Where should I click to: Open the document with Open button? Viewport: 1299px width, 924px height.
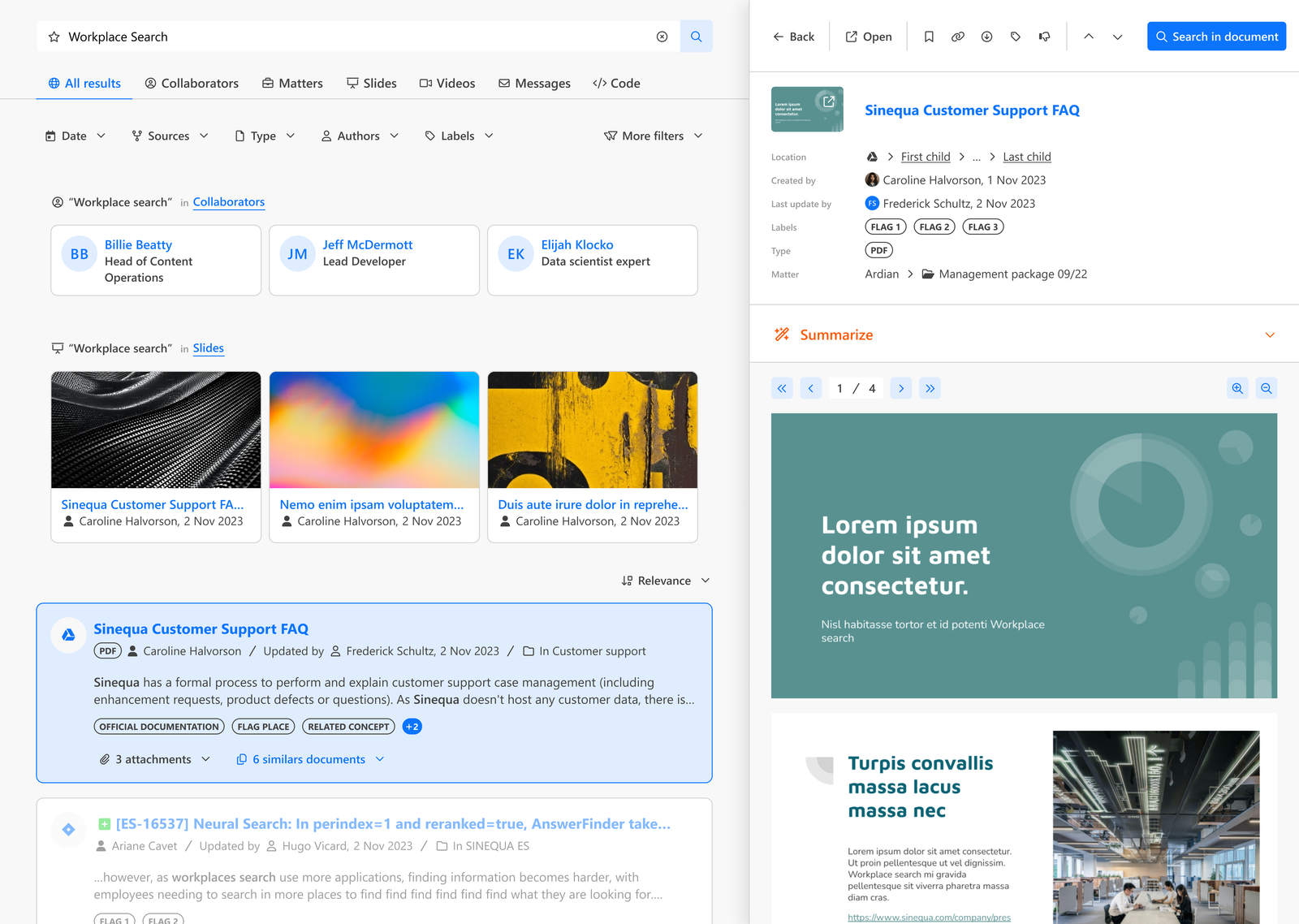pyautogui.click(x=869, y=37)
